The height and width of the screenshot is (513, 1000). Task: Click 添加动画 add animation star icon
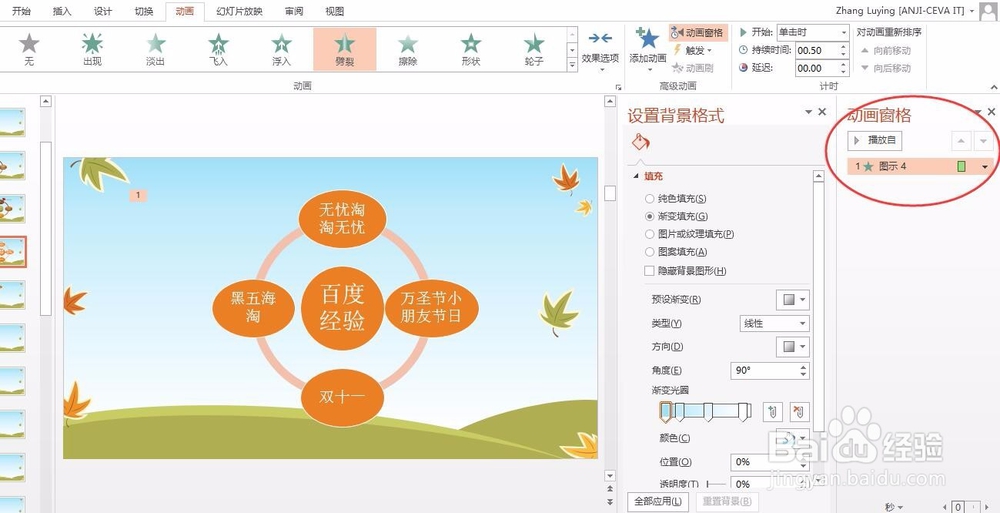(648, 39)
